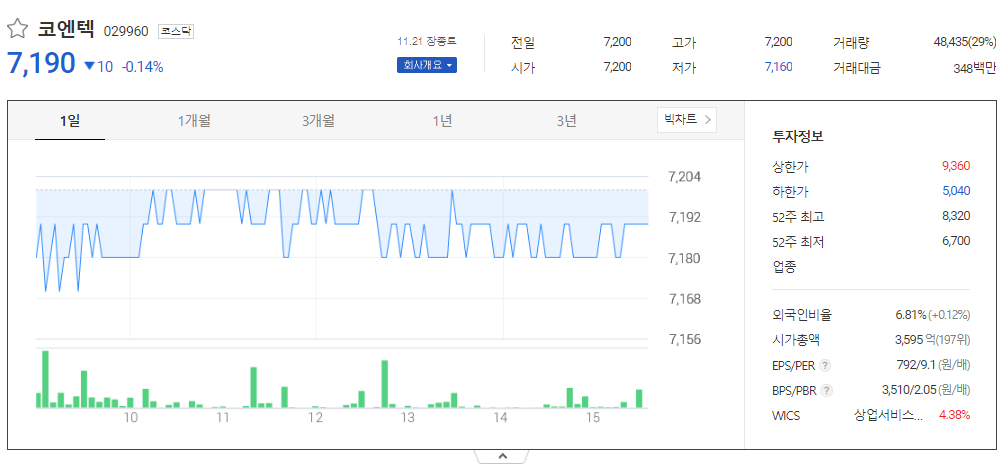Click the 11.21 장종료 status text
Screen dimensions: 1003x468
click(x=427, y=41)
